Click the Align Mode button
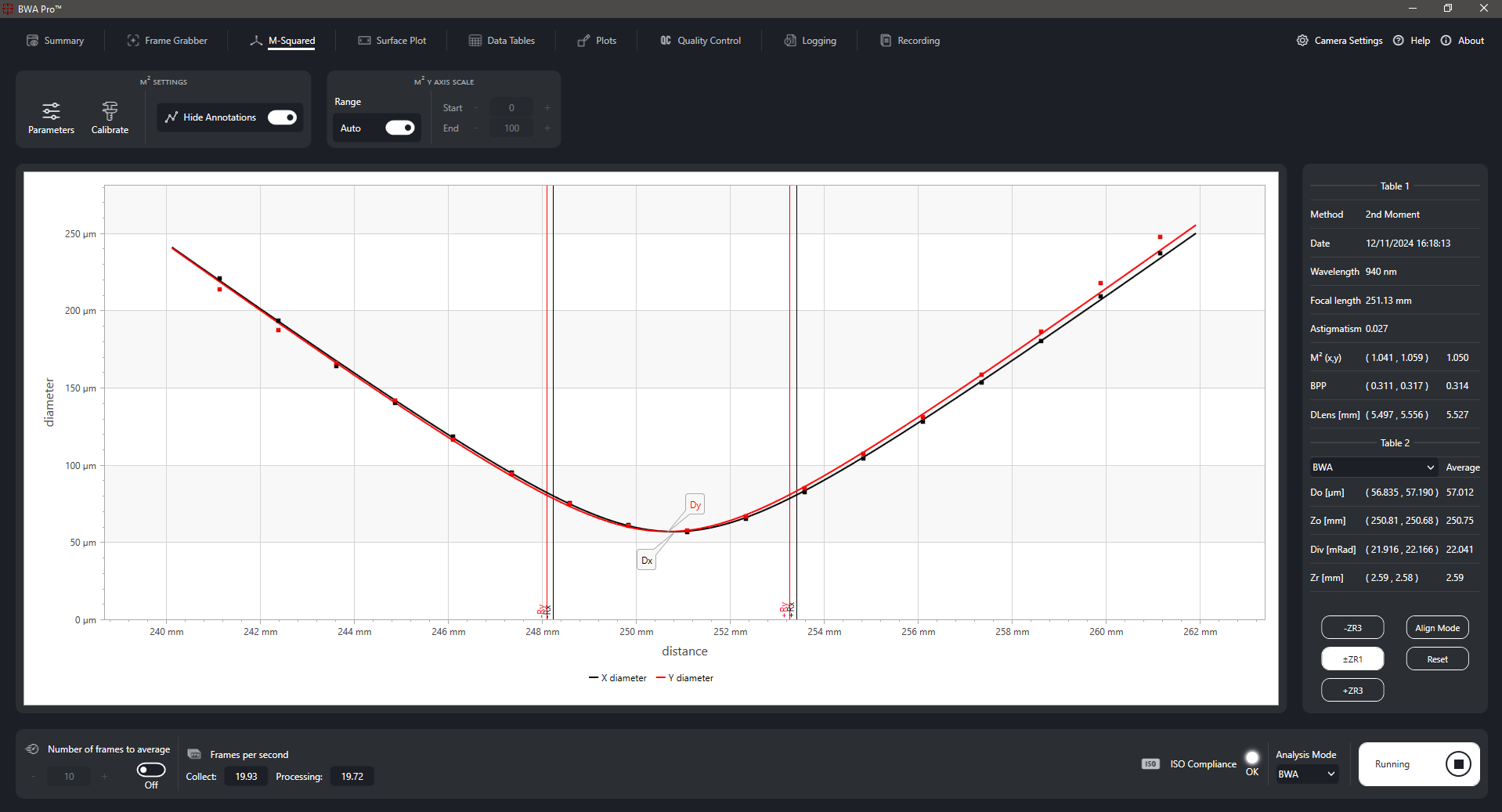Screen dimensions: 1502x812 [x=1437, y=628]
